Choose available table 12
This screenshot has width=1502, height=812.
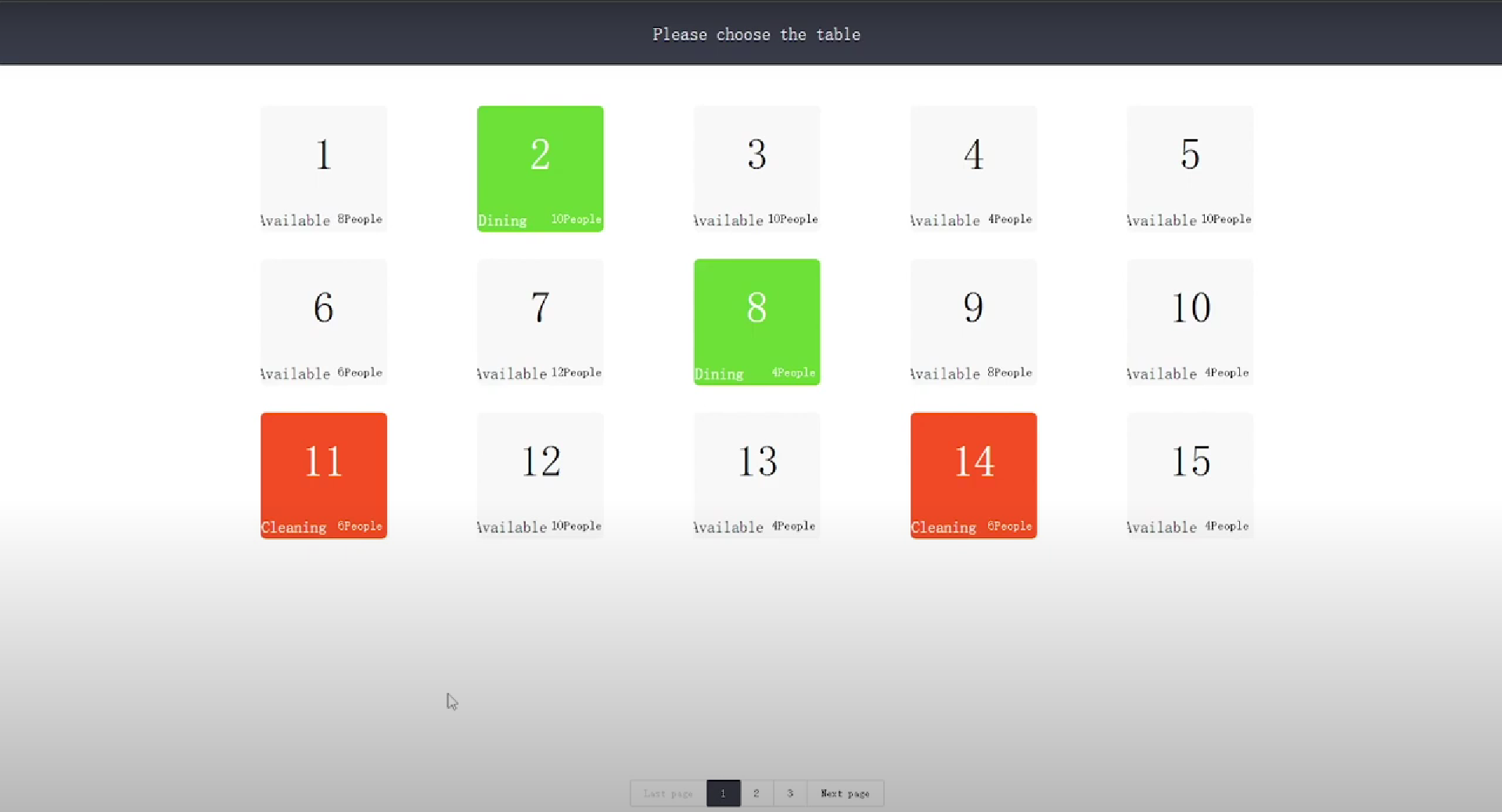tap(541, 475)
